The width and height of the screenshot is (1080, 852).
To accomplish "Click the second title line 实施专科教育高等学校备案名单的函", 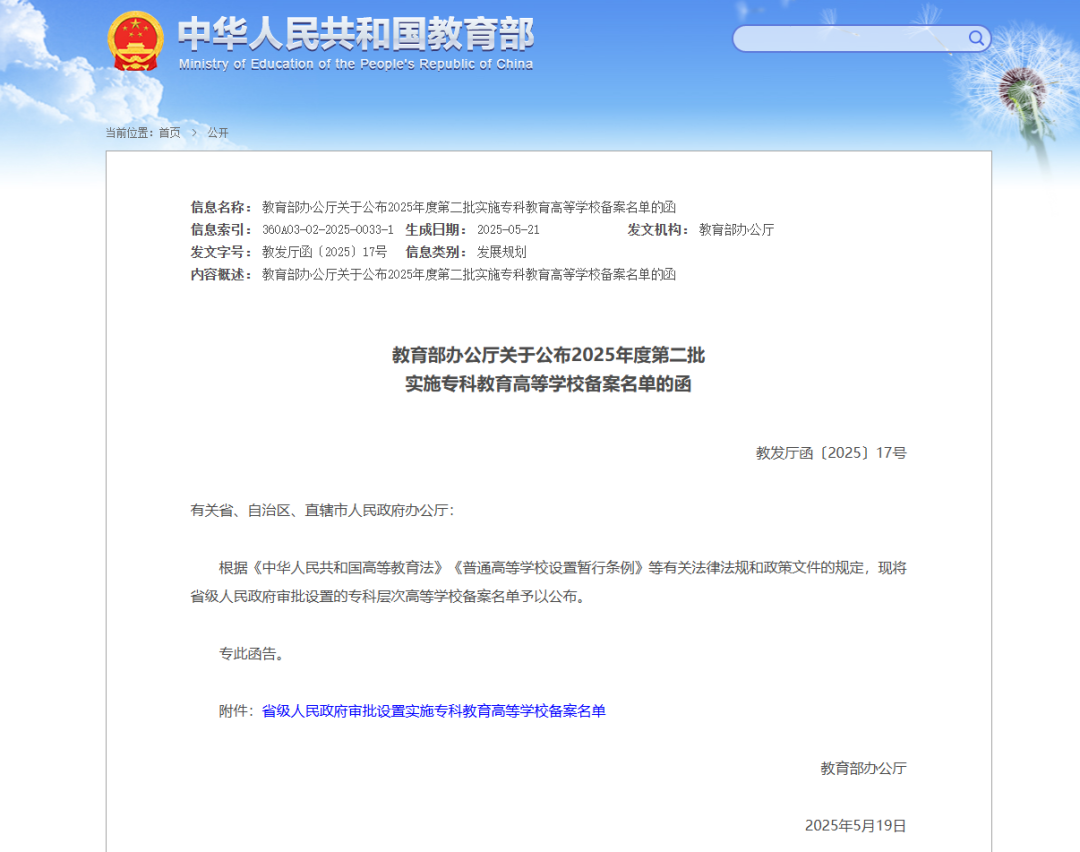I will tap(548, 384).
